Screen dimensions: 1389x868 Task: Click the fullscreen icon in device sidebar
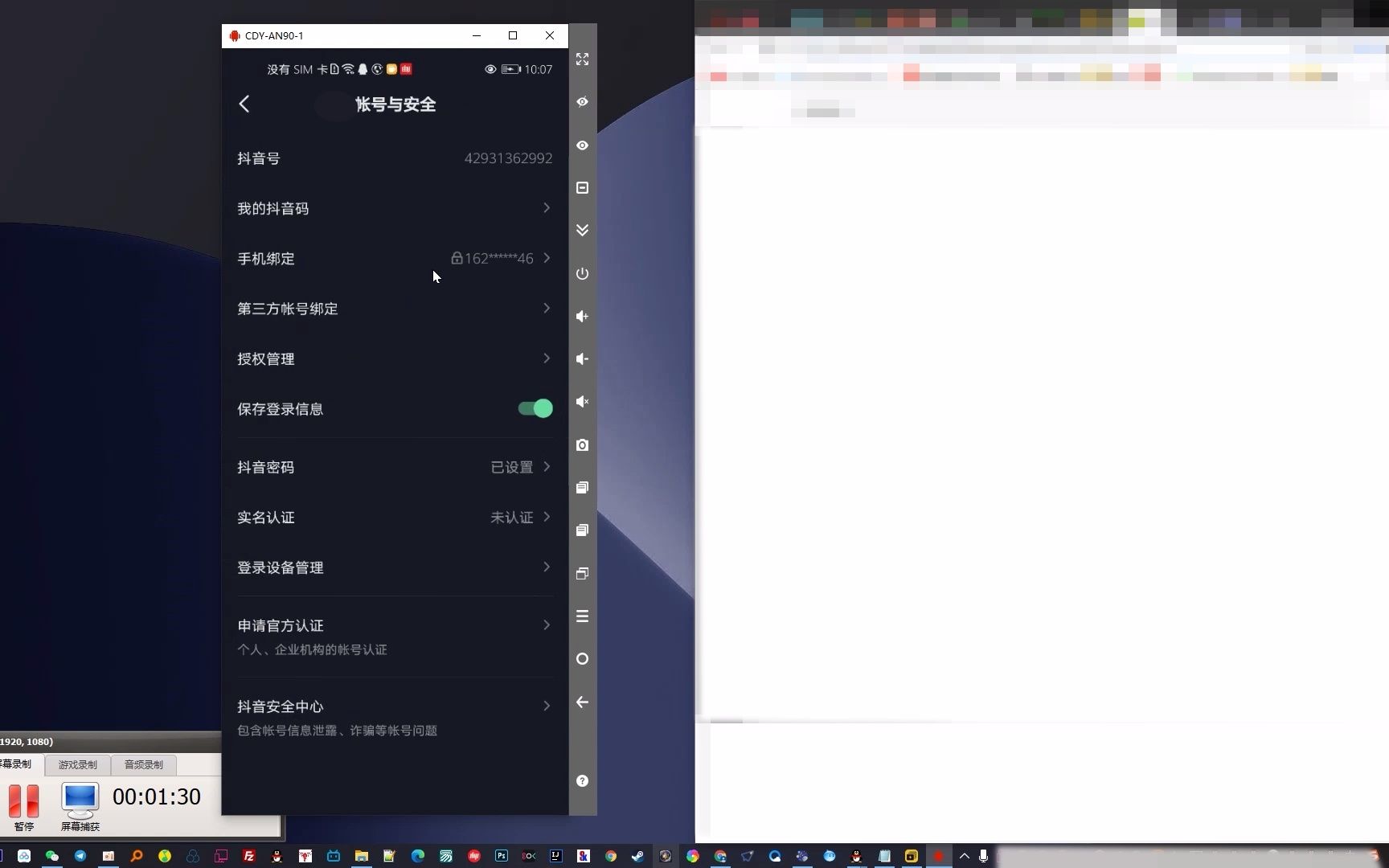pos(583,59)
